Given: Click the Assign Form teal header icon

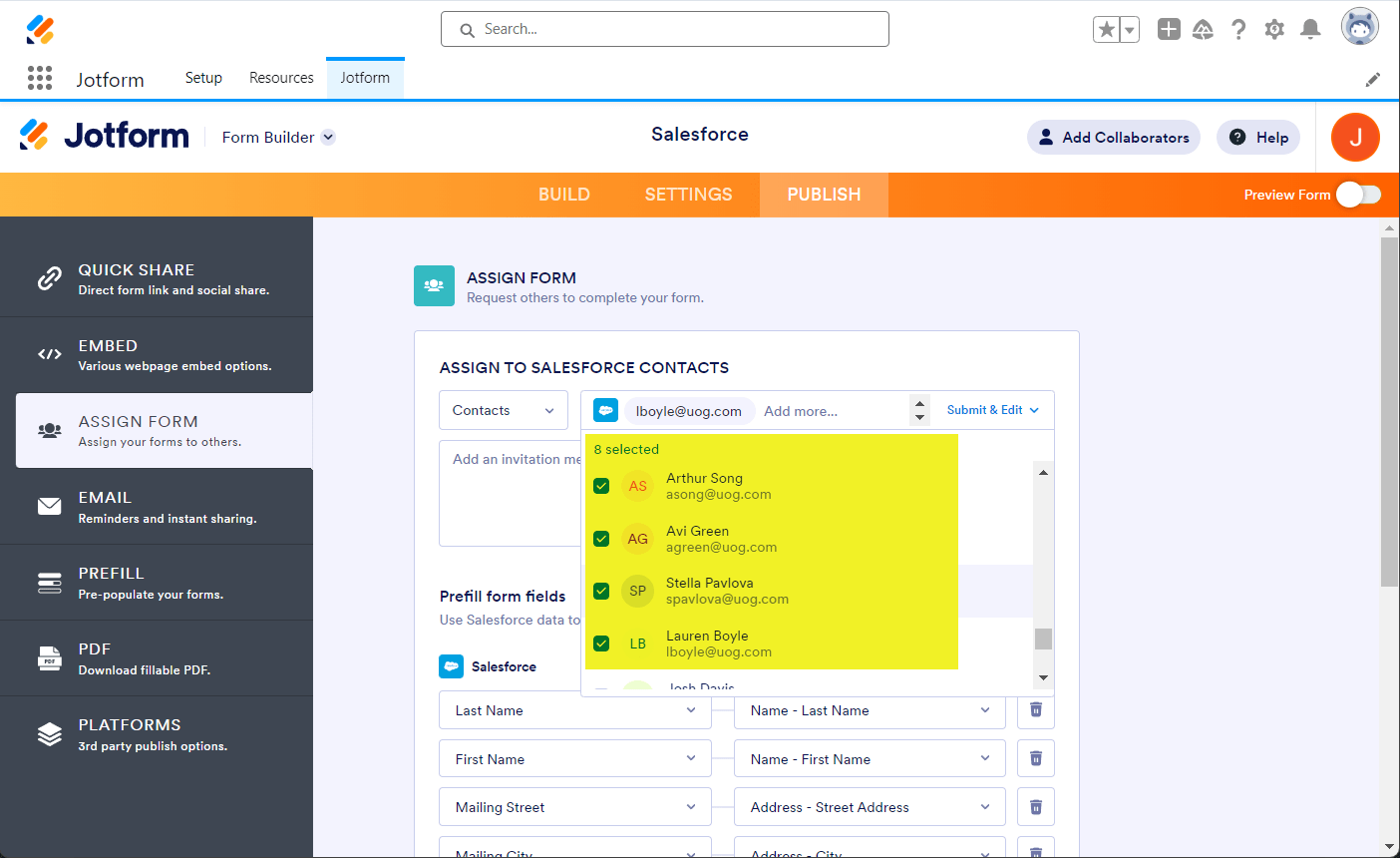Looking at the screenshot, I should (x=434, y=285).
